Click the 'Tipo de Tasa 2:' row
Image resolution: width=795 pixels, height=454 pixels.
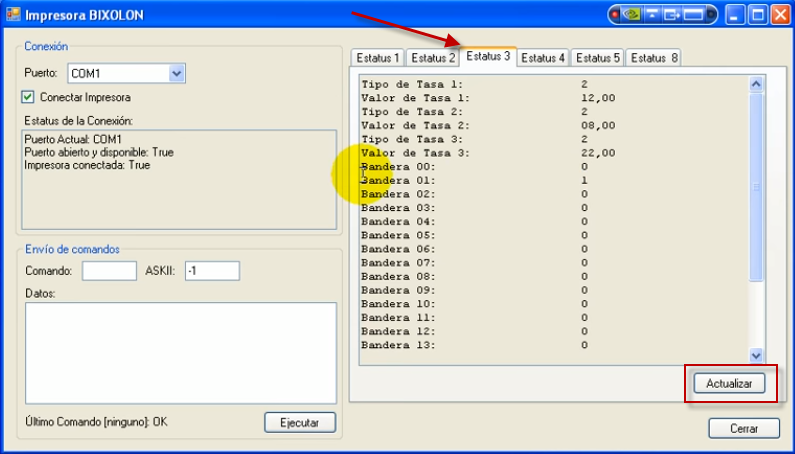click(x=475, y=112)
